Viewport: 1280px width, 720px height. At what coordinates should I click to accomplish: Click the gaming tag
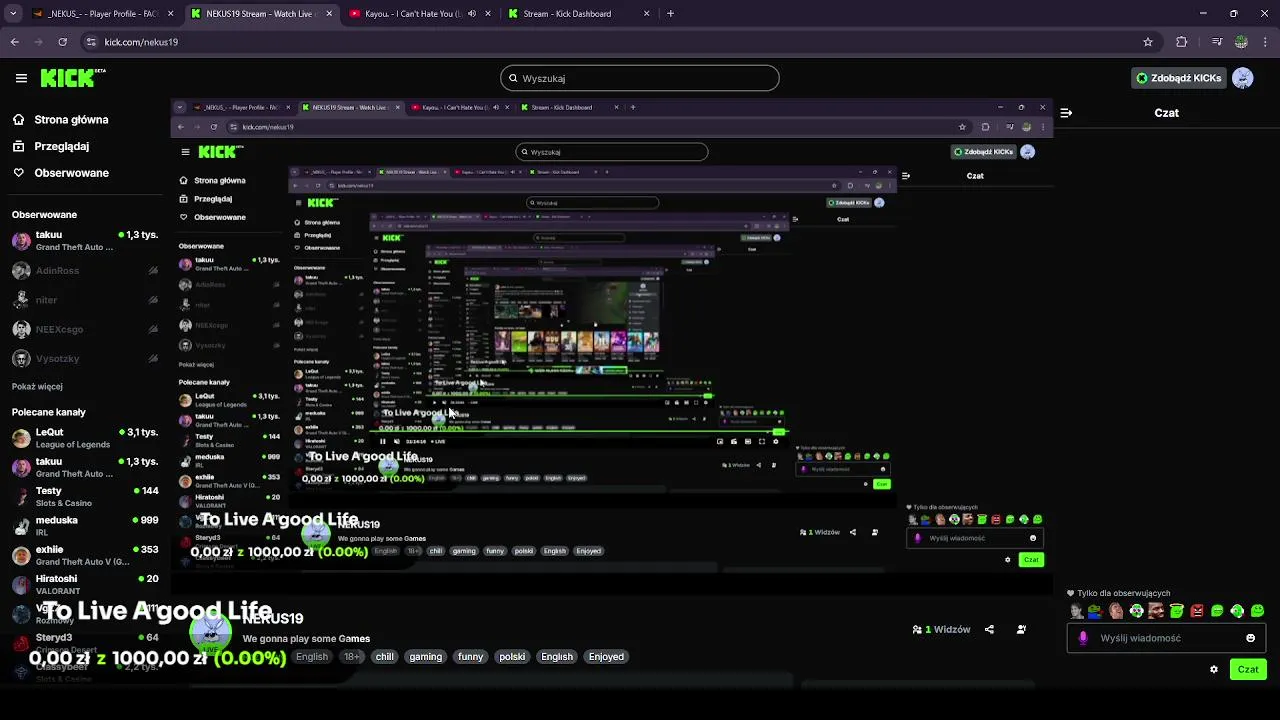[x=425, y=657]
